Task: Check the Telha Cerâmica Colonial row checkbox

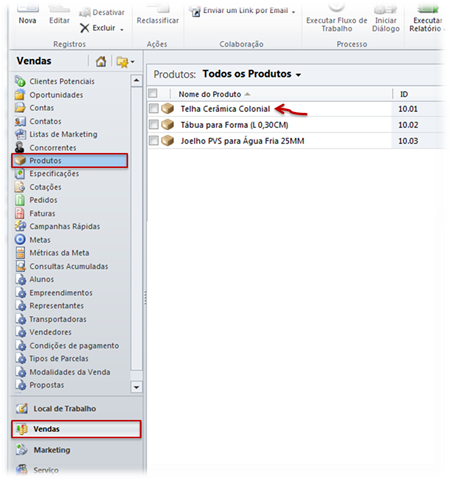Action: [153, 109]
